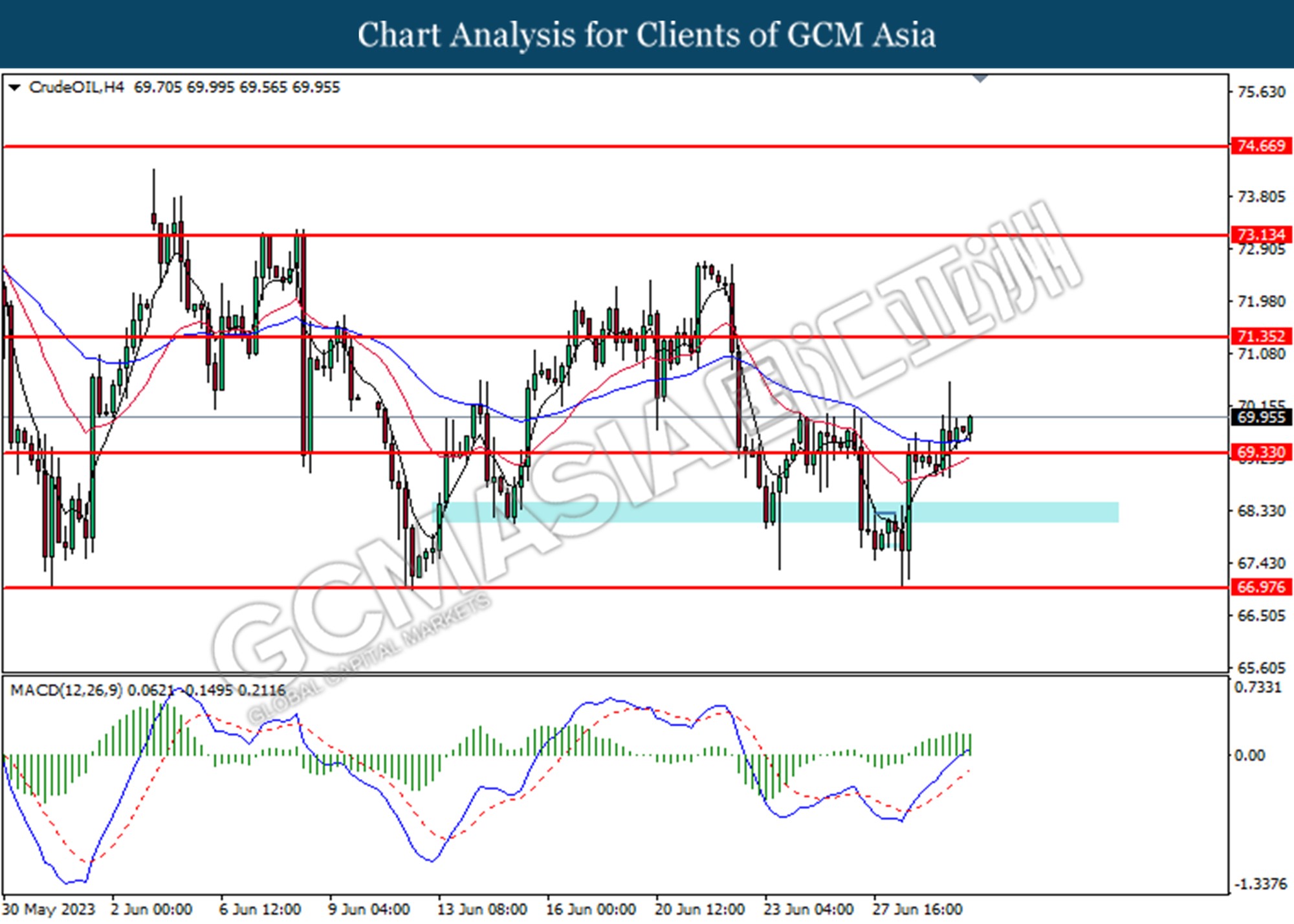This screenshot has width=1294, height=924.
Task: Open the CrudeOIL,H4 chart dropdown triangle
Action: [14, 87]
